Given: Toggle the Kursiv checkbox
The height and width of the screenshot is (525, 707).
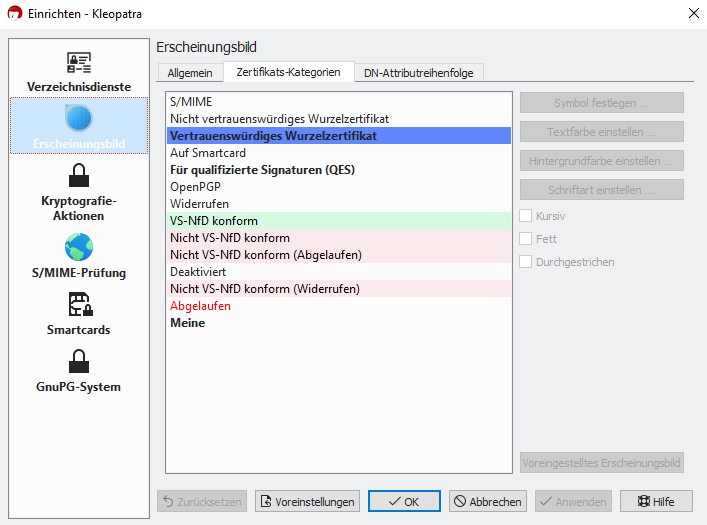Looking at the screenshot, I should (x=525, y=216).
